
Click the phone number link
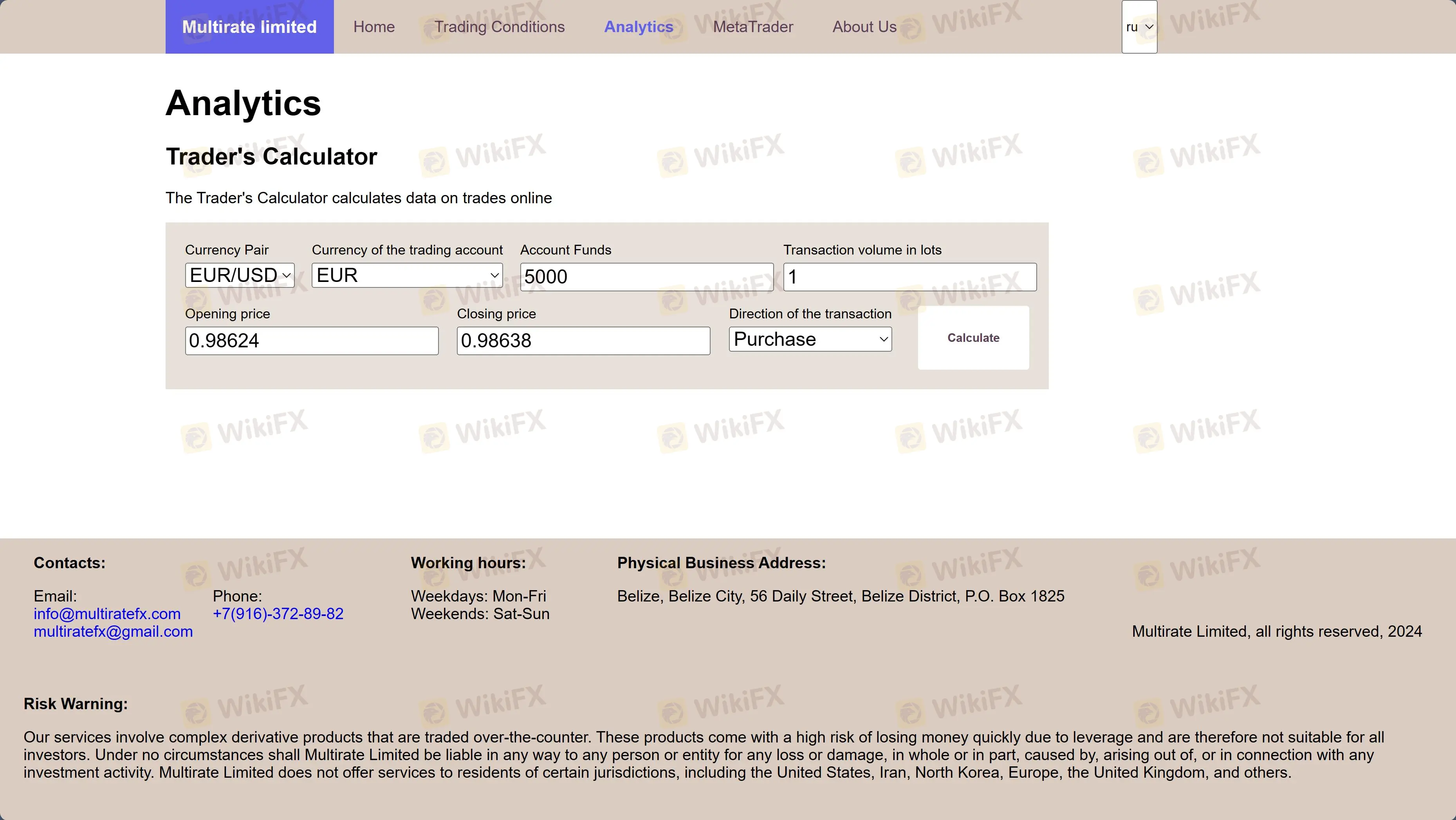click(279, 614)
